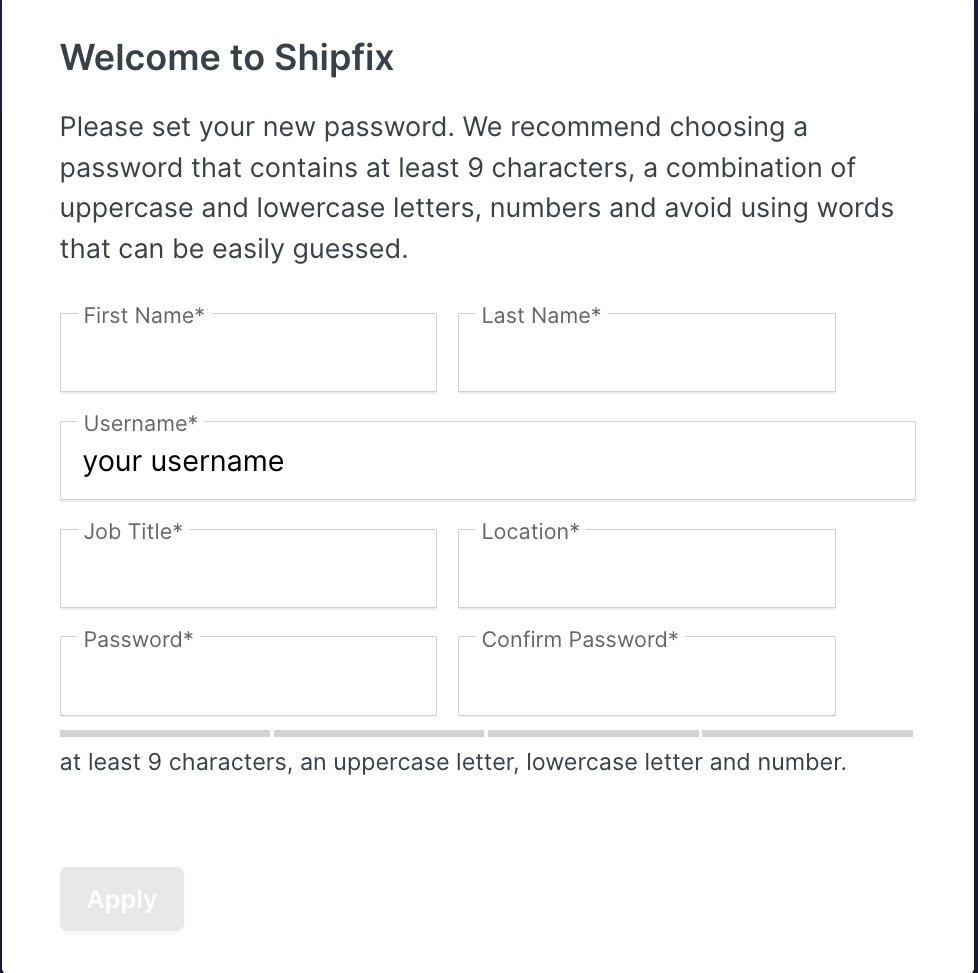This screenshot has width=978, height=973.
Task: Click the 'First Name*' floating label
Action: click(x=144, y=316)
